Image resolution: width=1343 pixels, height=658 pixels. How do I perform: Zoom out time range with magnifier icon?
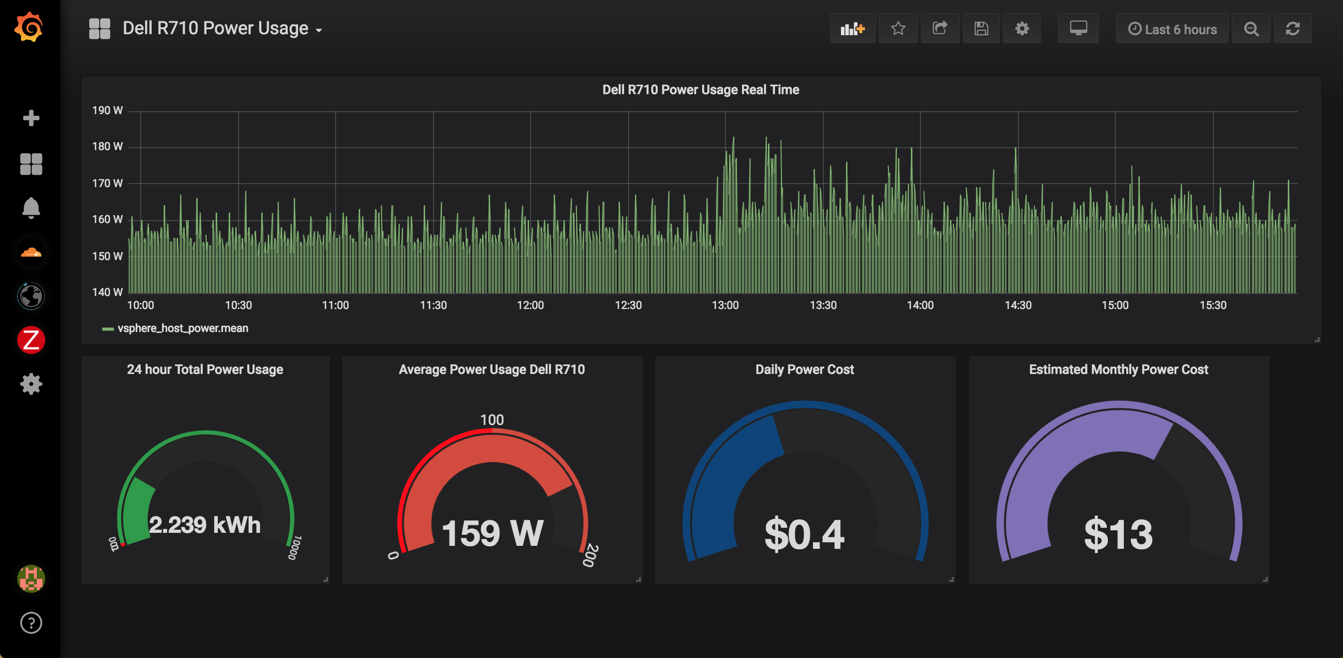(x=1251, y=29)
